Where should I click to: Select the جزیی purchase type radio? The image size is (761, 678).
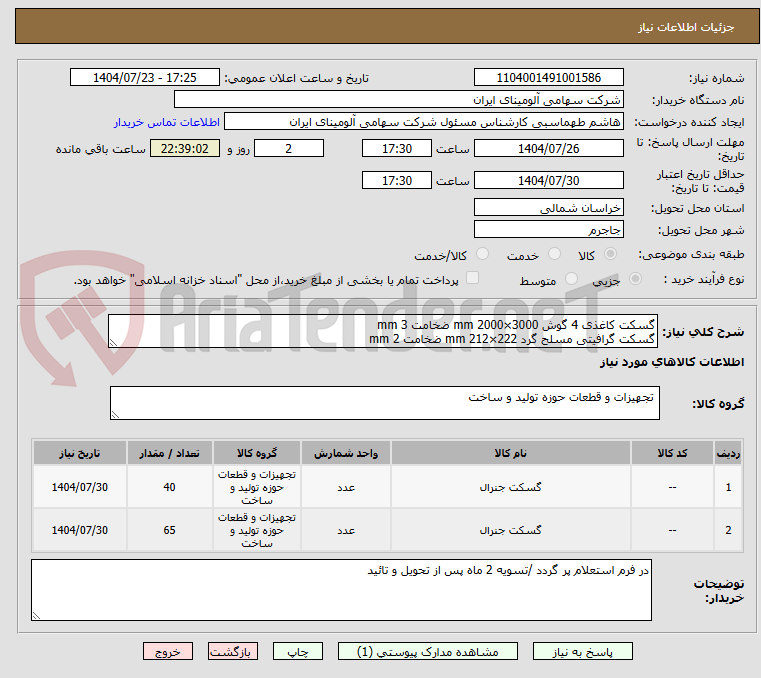[635, 279]
